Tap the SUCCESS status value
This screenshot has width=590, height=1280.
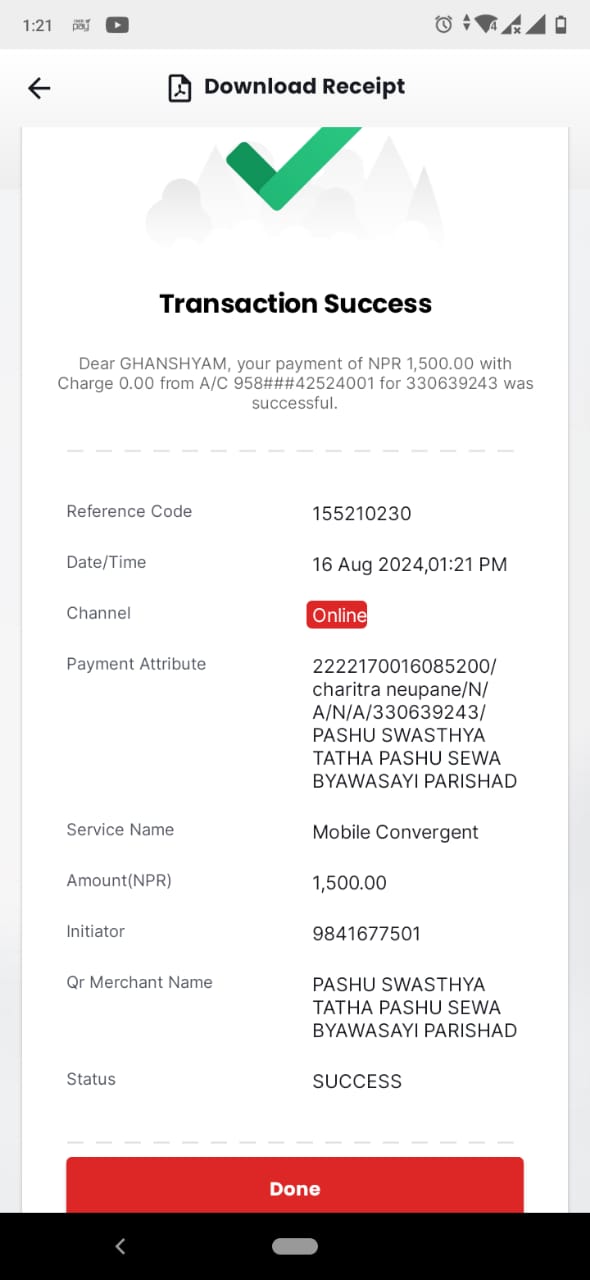coord(357,1081)
